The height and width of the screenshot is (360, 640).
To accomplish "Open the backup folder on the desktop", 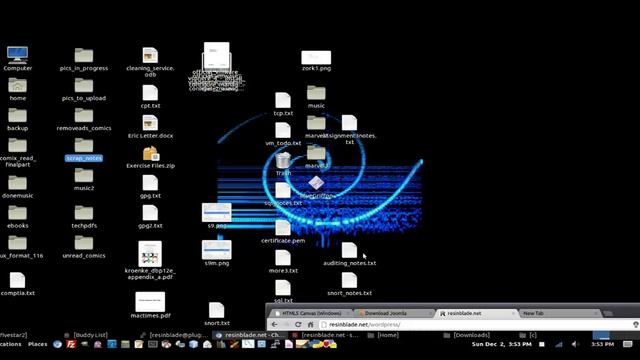I will tap(18, 116).
